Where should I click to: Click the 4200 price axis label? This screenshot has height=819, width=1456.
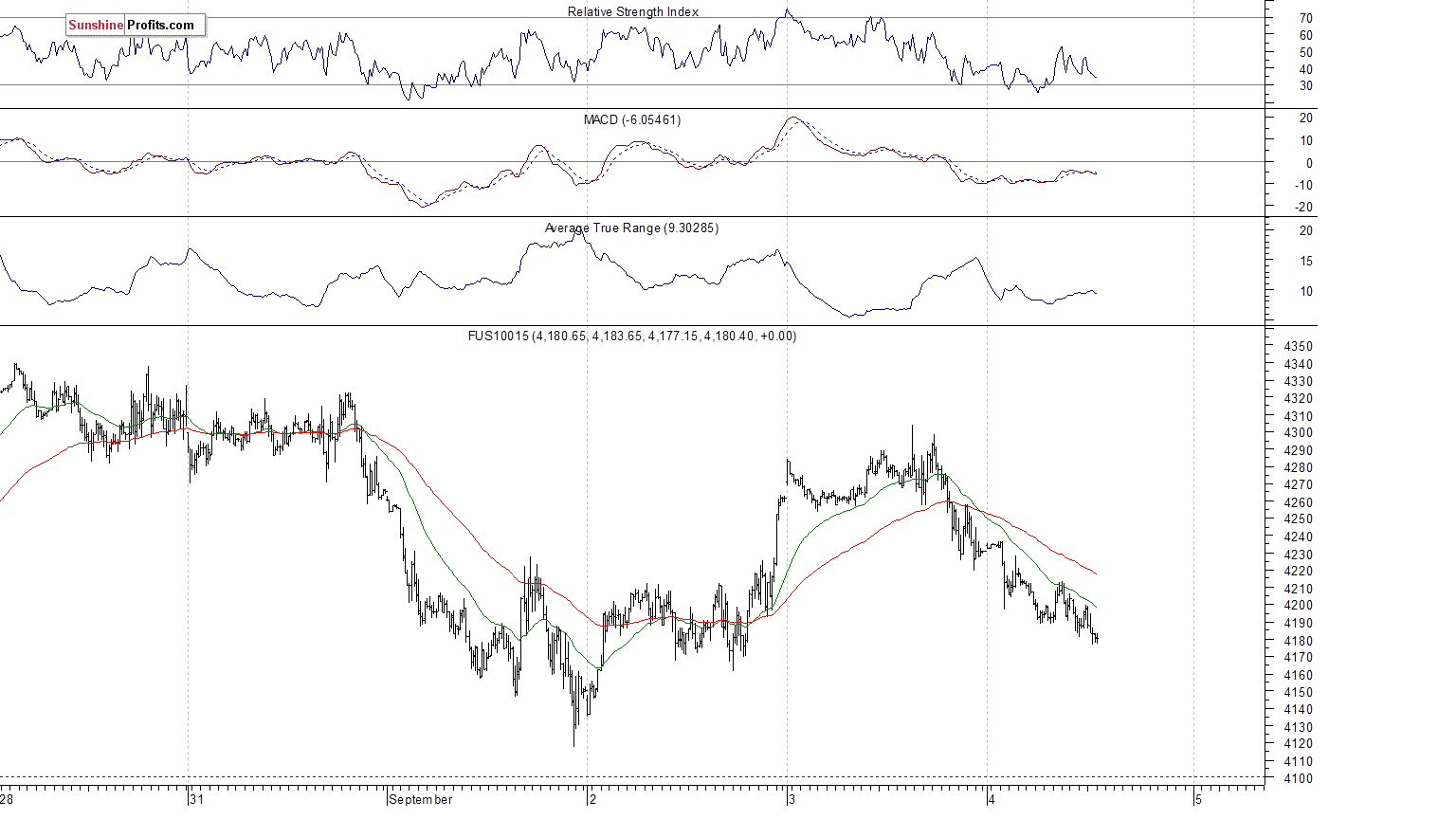1299,605
